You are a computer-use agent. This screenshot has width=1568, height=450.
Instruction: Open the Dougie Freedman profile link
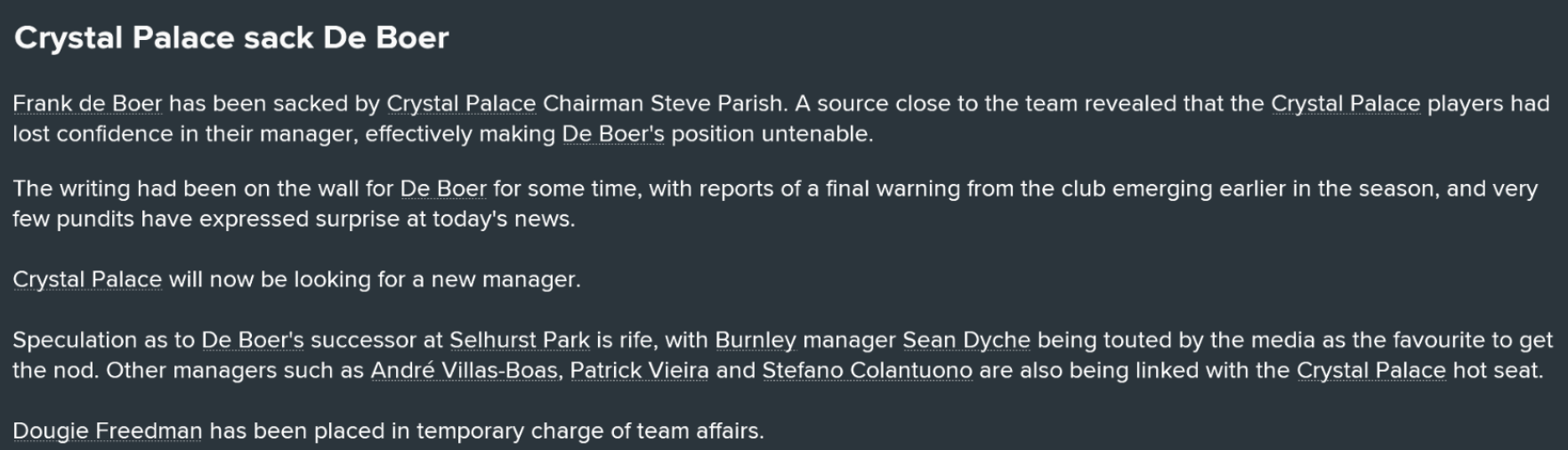click(108, 431)
